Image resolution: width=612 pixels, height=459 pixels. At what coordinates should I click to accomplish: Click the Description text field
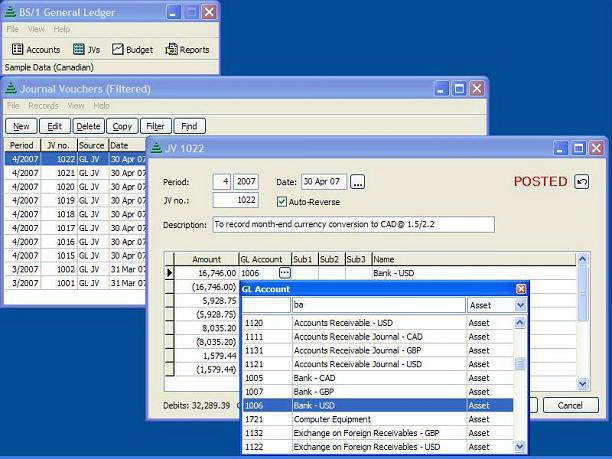(353, 225)
